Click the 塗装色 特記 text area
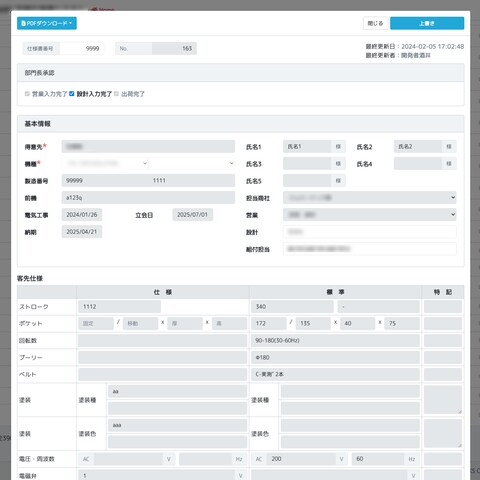This screenshot has height=480, width=480. tap(443, 434)
